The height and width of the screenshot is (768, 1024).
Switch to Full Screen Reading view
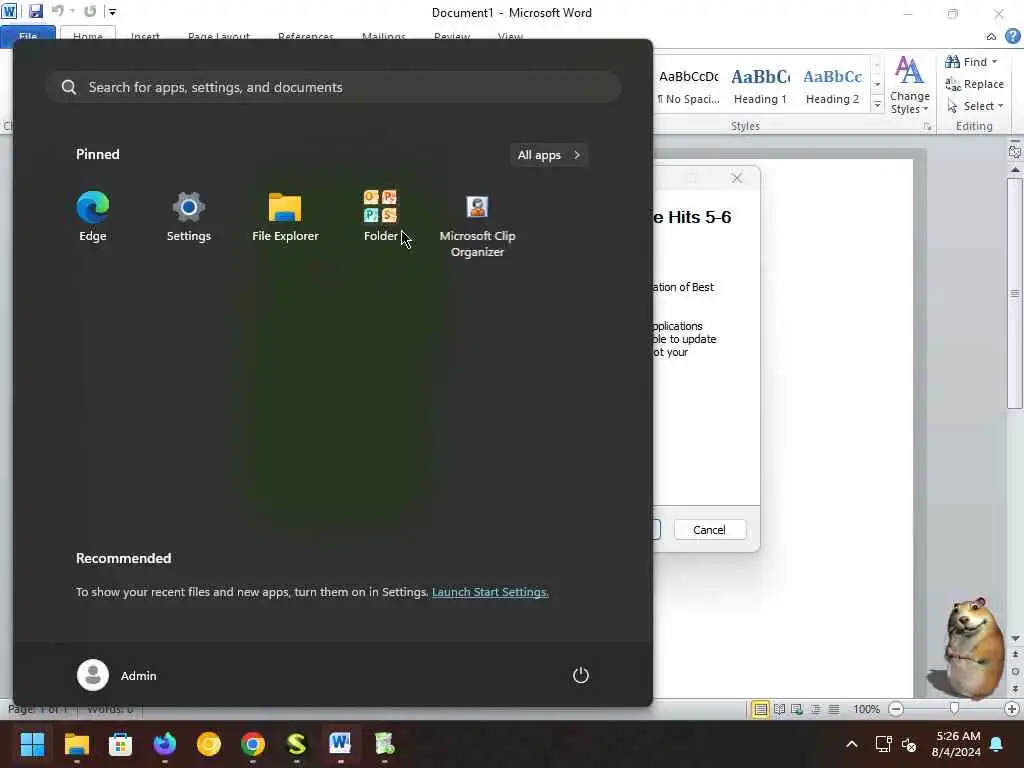click(x=779, y=709)
